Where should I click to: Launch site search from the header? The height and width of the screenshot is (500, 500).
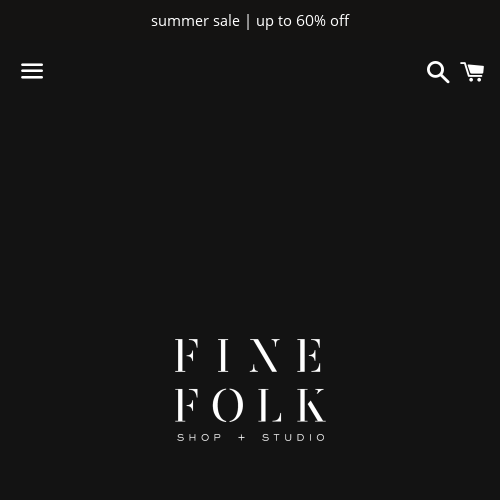pyautogui.click(x=438, y=72)
